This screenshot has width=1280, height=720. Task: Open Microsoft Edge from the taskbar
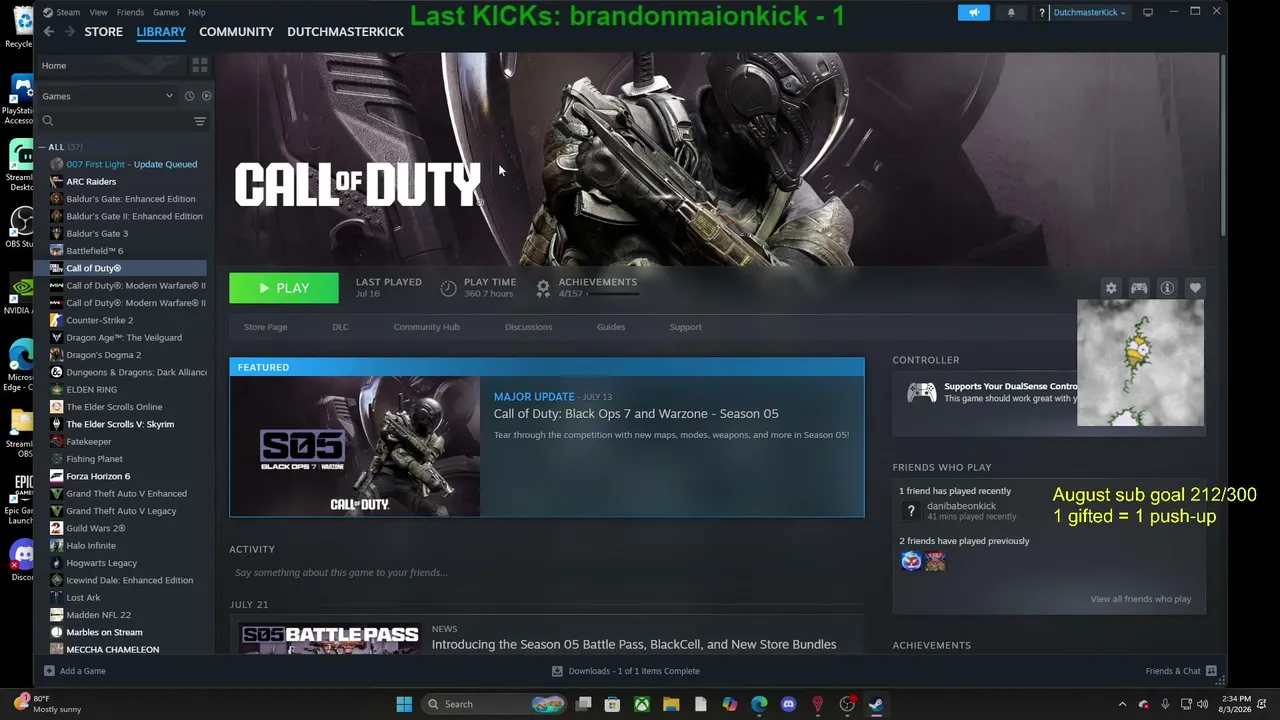tap(759, 704)
